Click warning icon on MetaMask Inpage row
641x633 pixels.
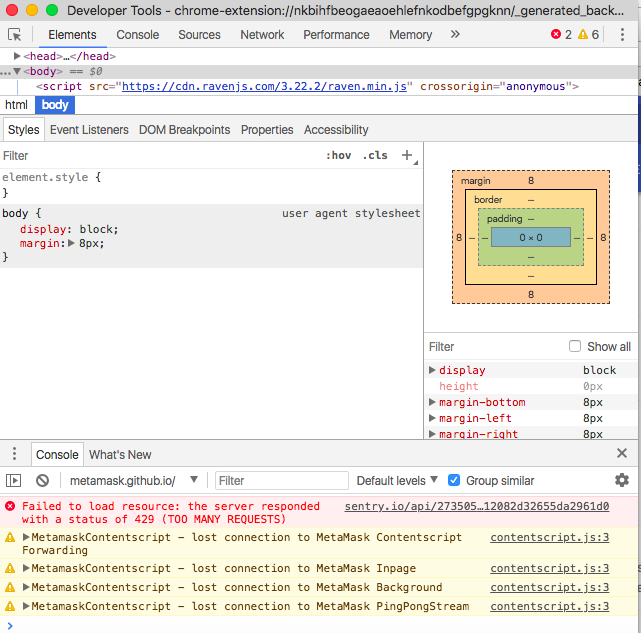(x=10, y=568)
